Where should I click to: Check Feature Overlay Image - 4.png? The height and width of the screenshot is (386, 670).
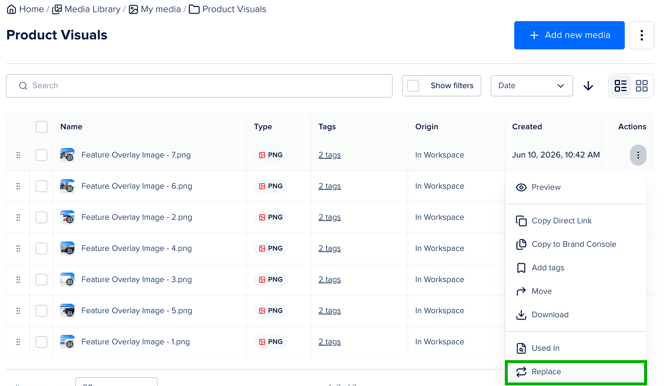tap(41, 248)
